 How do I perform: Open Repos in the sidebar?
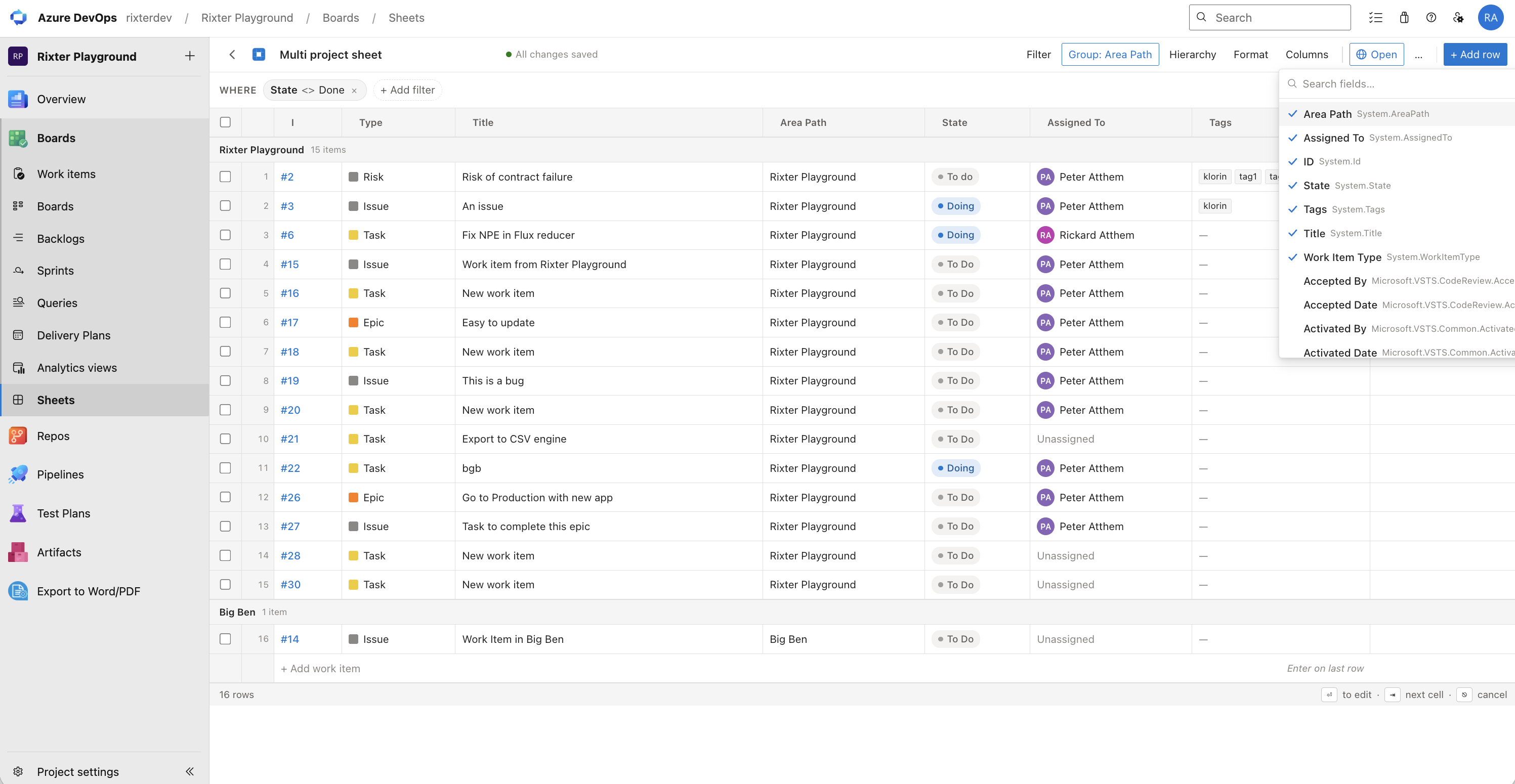pyautogui.click(x=105, y=435)
